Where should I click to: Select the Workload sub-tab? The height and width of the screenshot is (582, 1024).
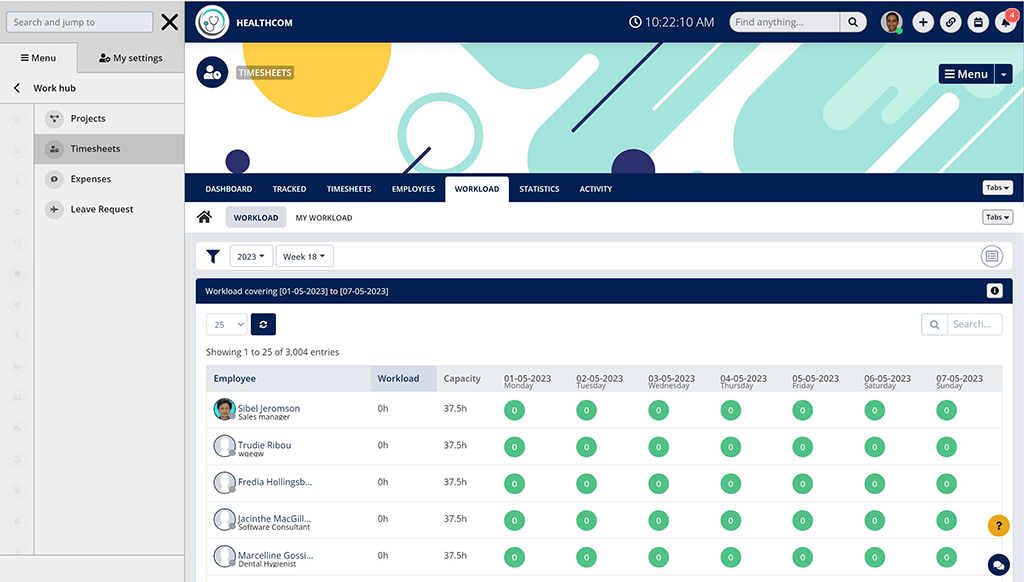[x=256, y=218]
